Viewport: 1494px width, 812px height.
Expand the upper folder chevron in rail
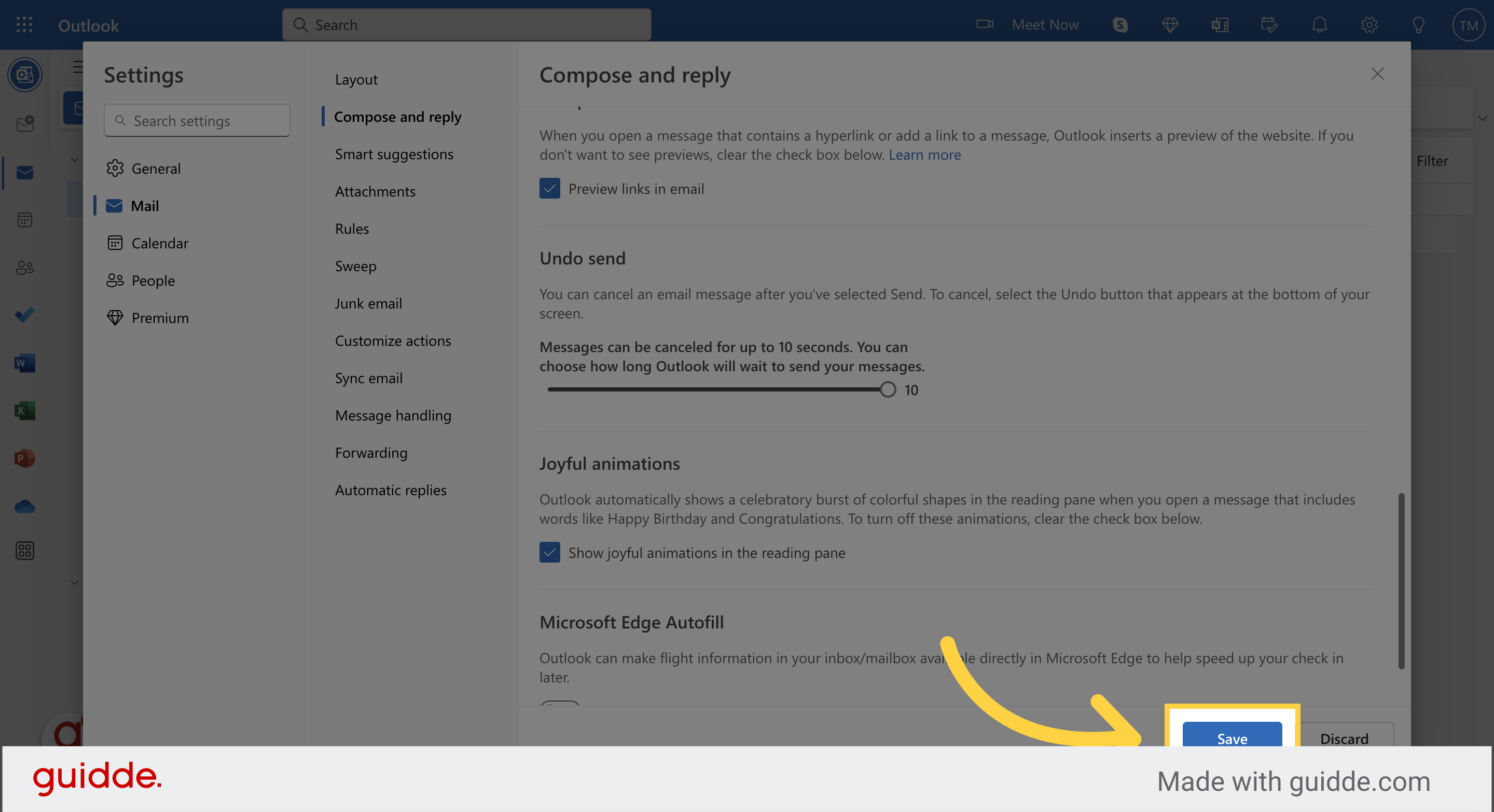74,159
